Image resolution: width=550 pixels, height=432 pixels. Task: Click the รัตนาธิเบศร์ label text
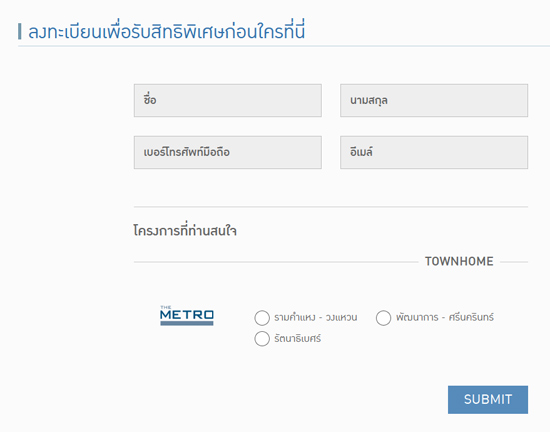pos(297,339)
